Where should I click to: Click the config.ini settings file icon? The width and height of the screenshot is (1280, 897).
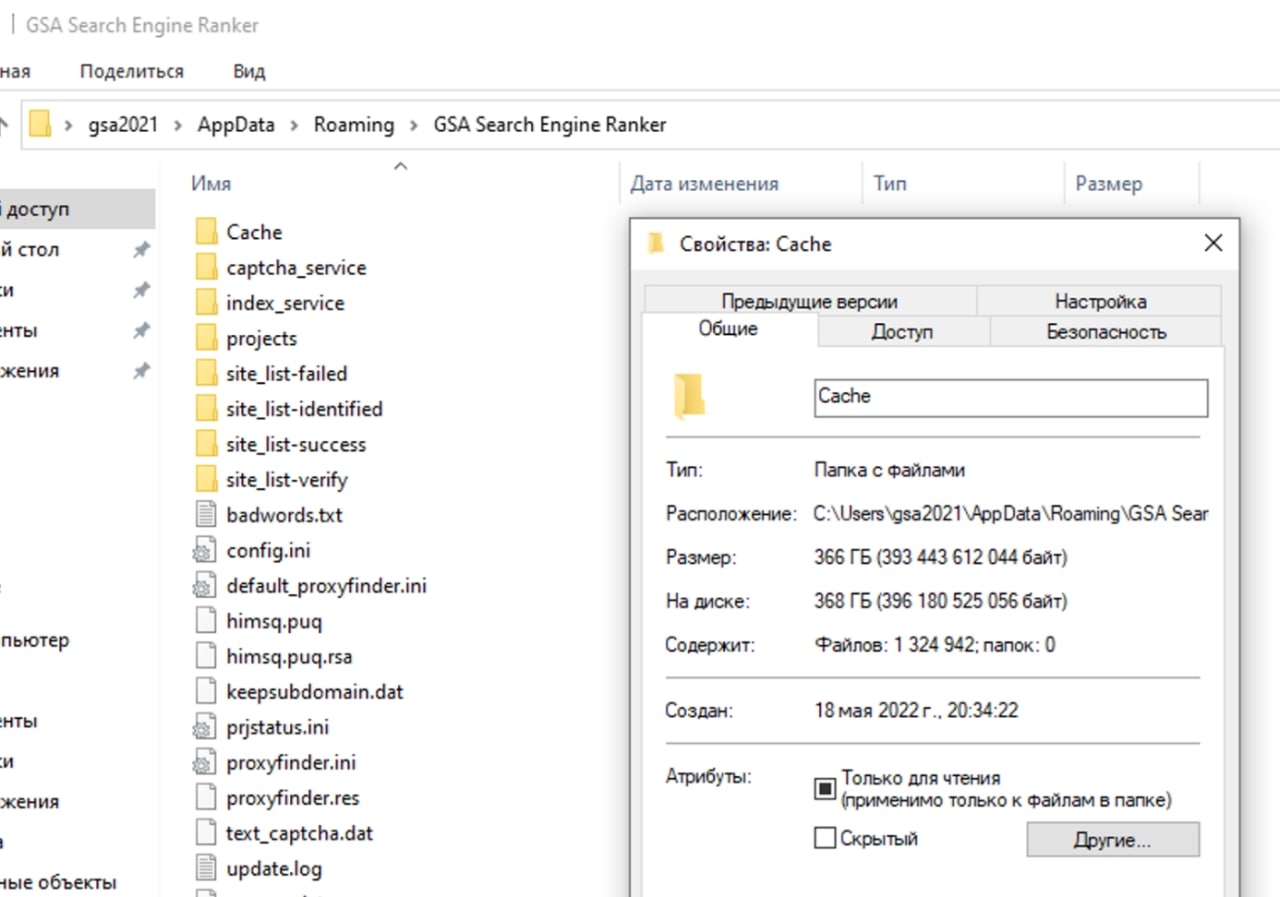click(204, 551)
